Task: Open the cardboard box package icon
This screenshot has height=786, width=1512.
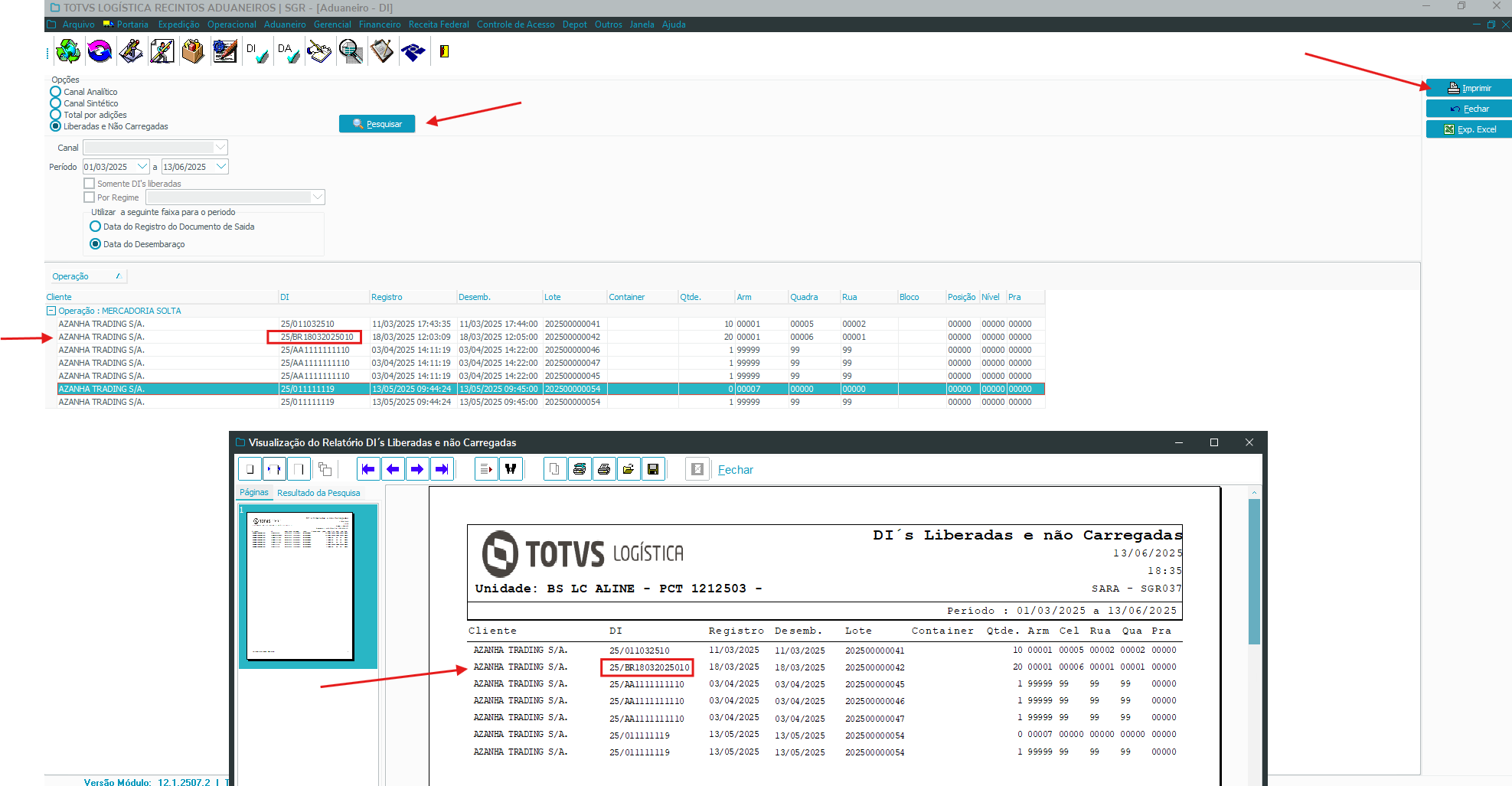Action: click(x=193, y=51)
